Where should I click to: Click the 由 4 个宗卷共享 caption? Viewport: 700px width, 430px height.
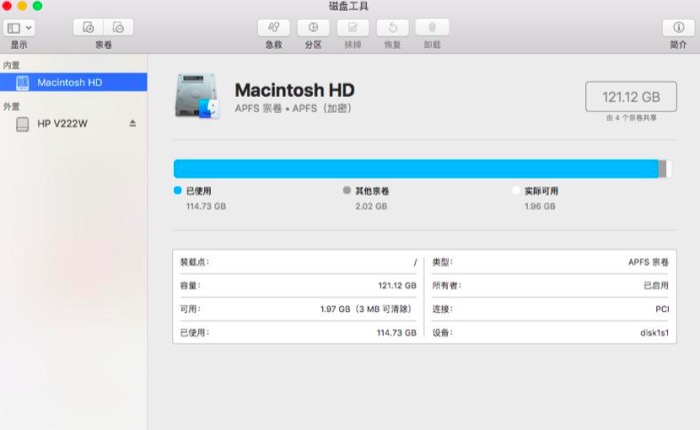point(631,118)
